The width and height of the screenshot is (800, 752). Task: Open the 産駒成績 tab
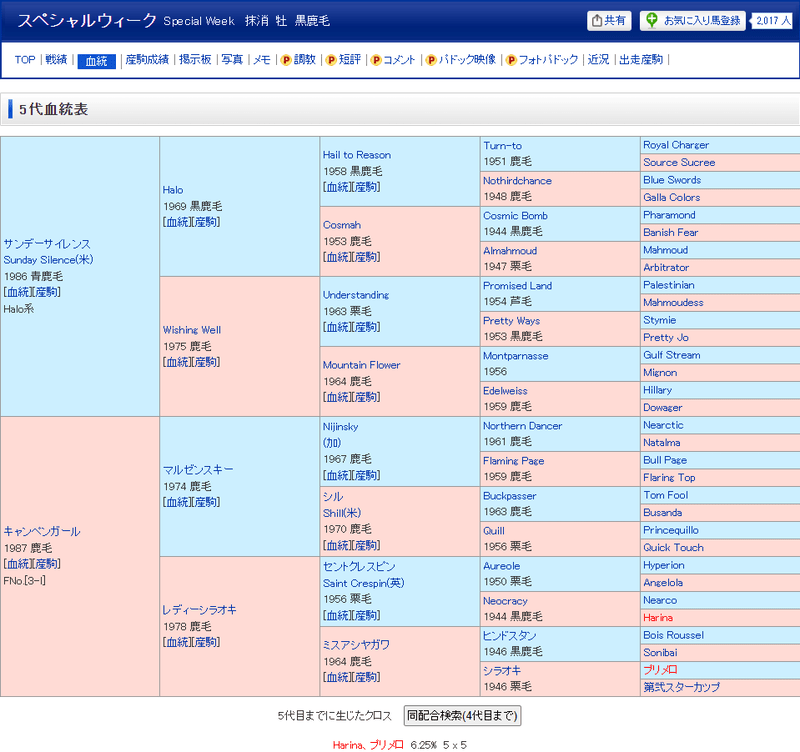pyautogui.click(x=147, y=60)
